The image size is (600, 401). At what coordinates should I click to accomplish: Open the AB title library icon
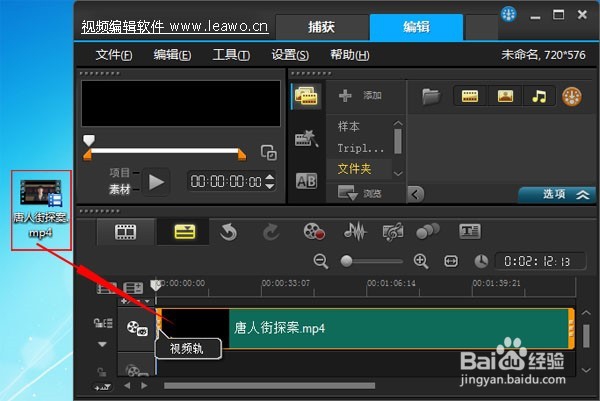(x=306, y=181)
